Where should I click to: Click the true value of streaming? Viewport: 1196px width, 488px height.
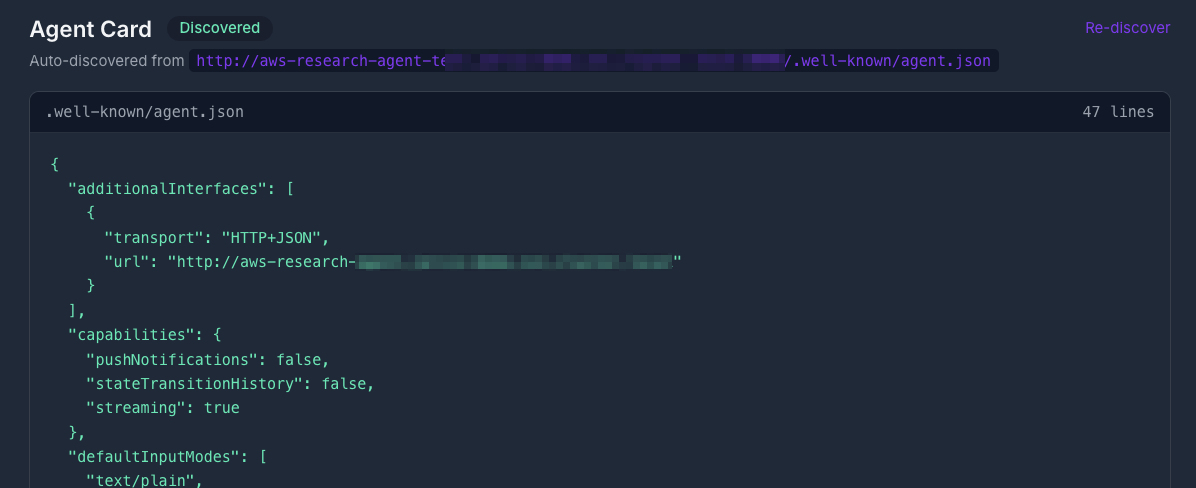[x=221, y=408]
